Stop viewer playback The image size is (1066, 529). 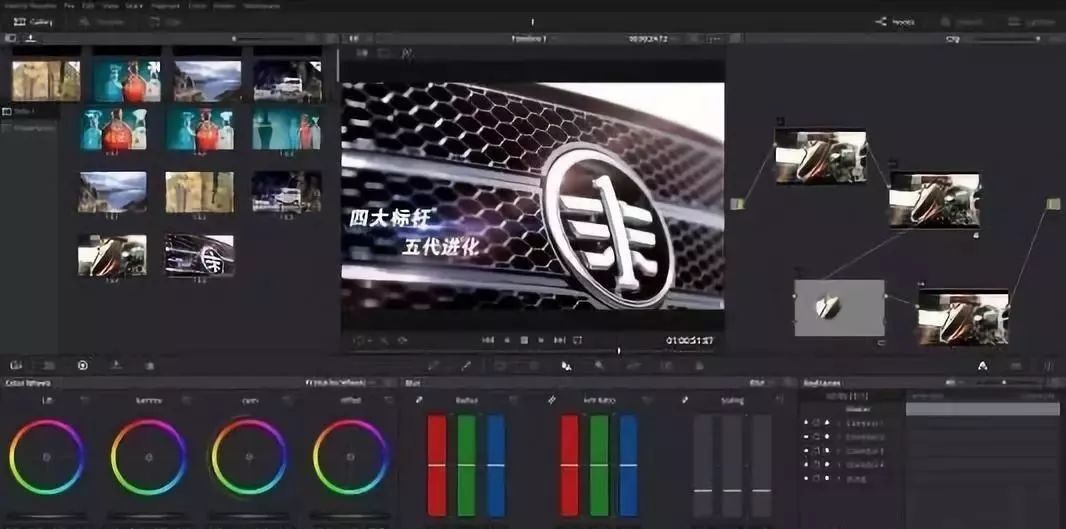point(524,340)
